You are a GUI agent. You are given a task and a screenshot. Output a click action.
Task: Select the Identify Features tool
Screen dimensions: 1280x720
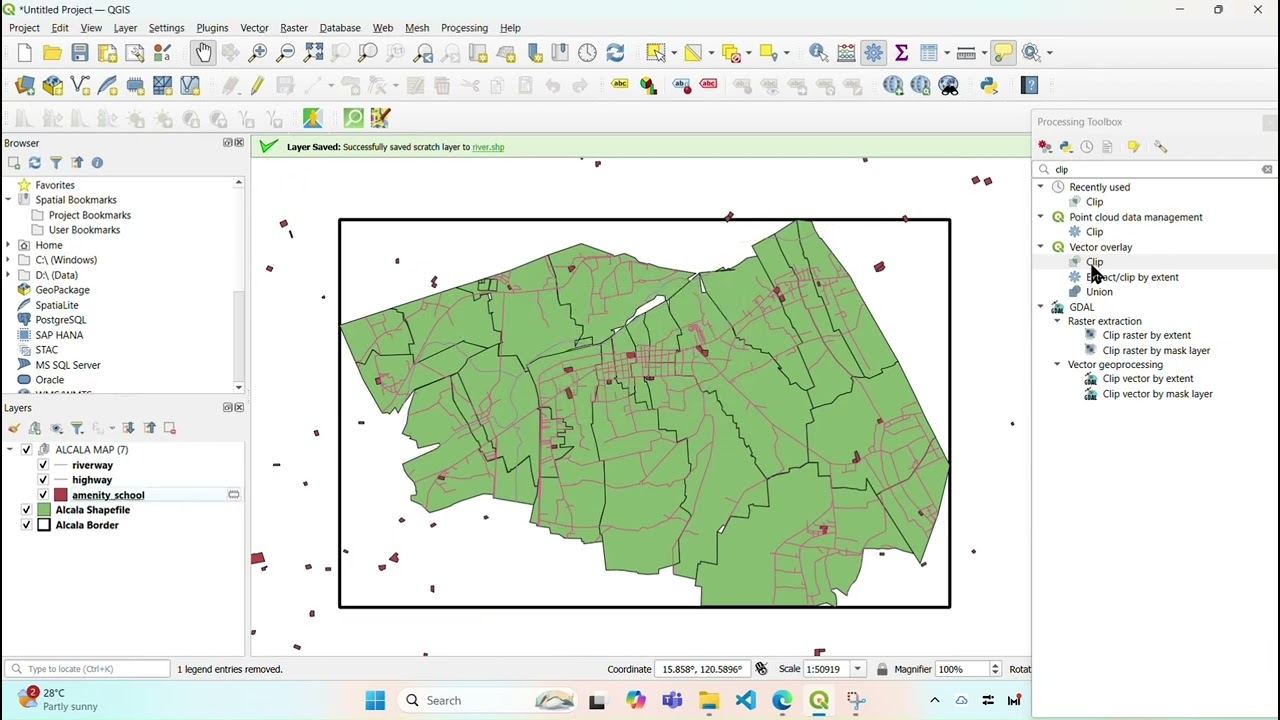[818, 53]
